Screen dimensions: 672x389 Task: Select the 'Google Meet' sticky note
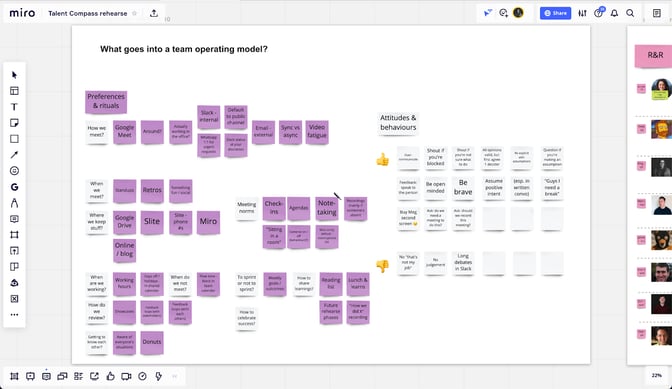(x=124, y=132)
